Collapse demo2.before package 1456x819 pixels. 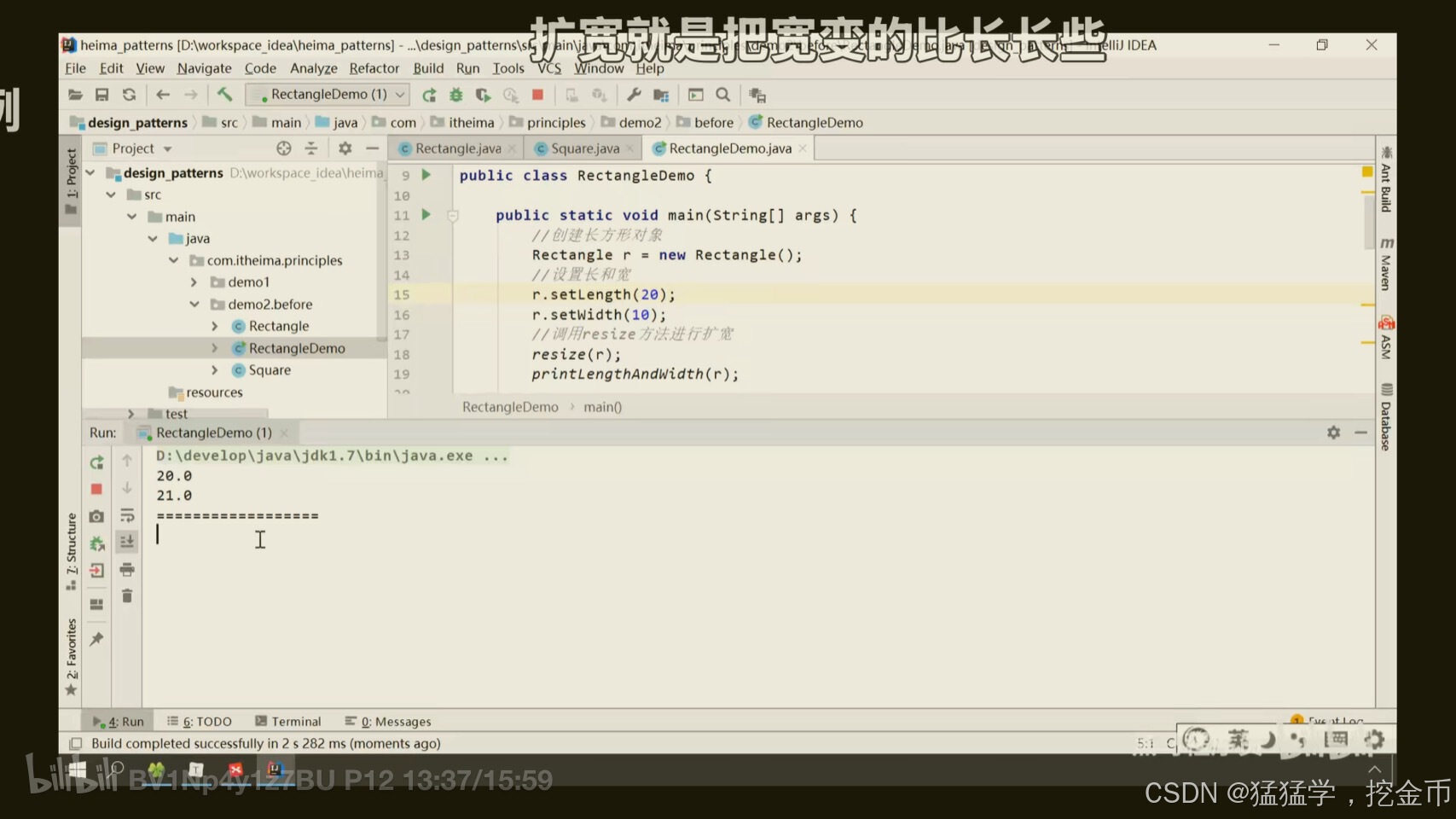point(194,305)
